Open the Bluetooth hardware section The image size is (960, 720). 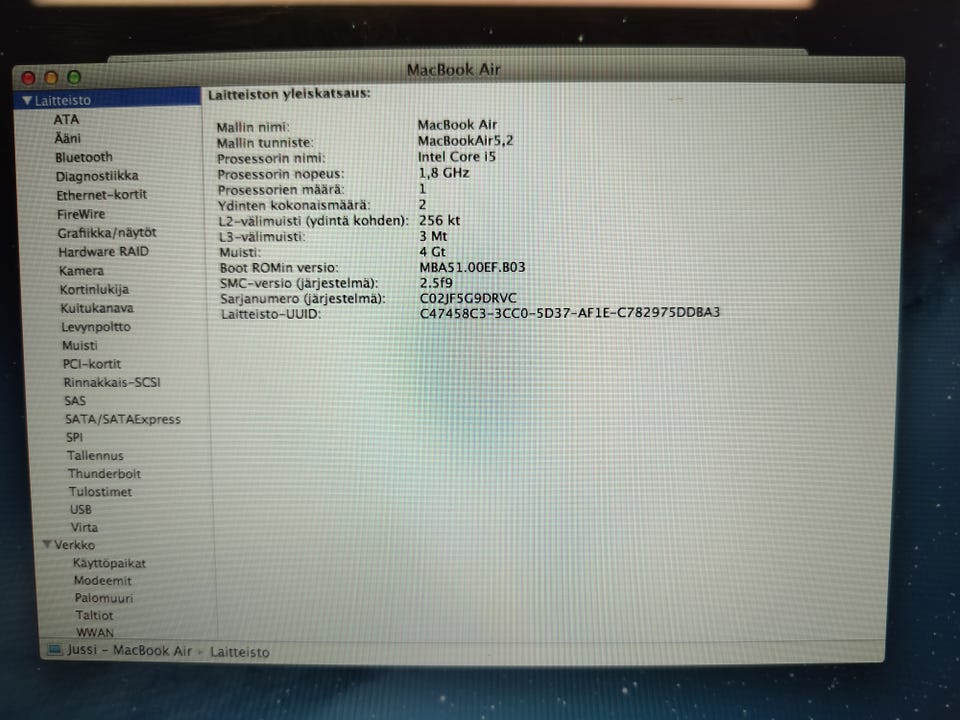[84, 157]
